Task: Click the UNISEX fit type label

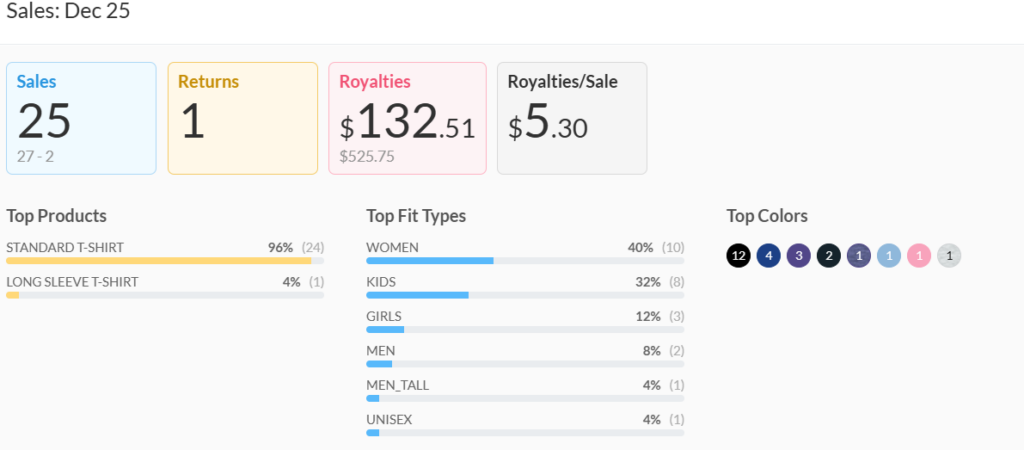Action: click(x=389, y=420)
